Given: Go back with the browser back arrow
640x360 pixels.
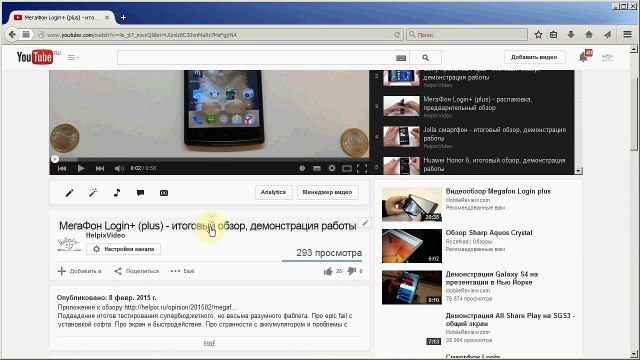Looking at the screenshot, I should (12, 35).
